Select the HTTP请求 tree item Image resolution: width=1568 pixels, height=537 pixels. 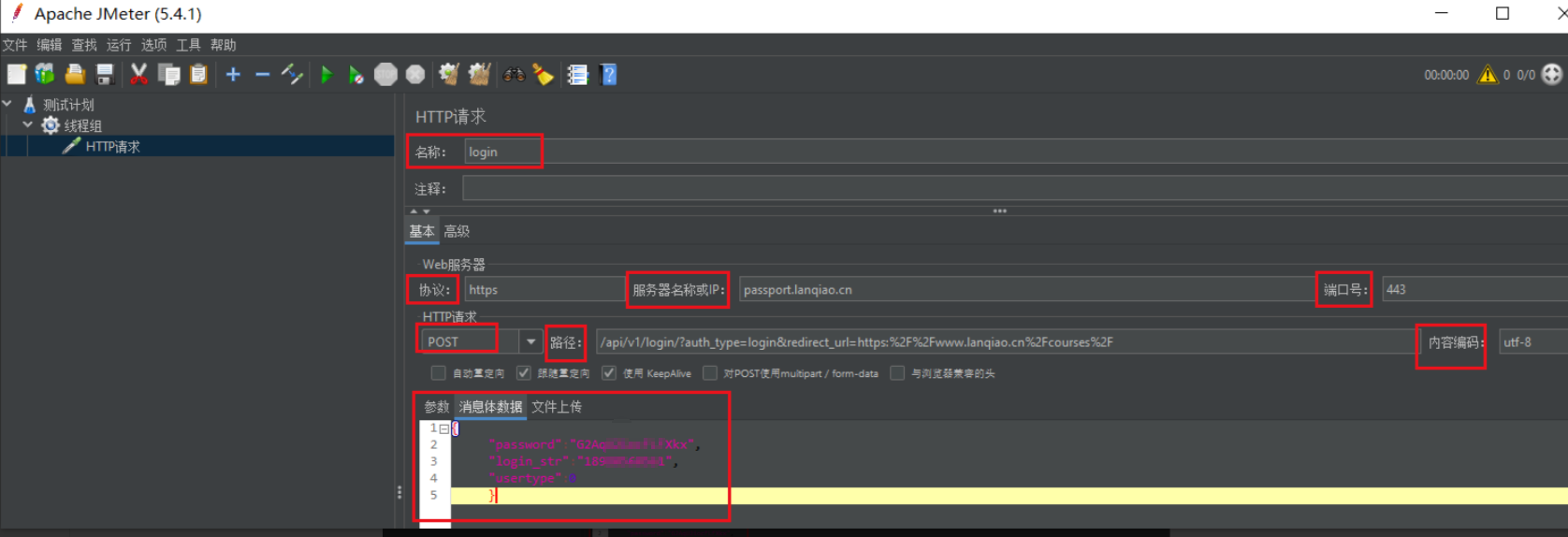(x=113, y=146)
